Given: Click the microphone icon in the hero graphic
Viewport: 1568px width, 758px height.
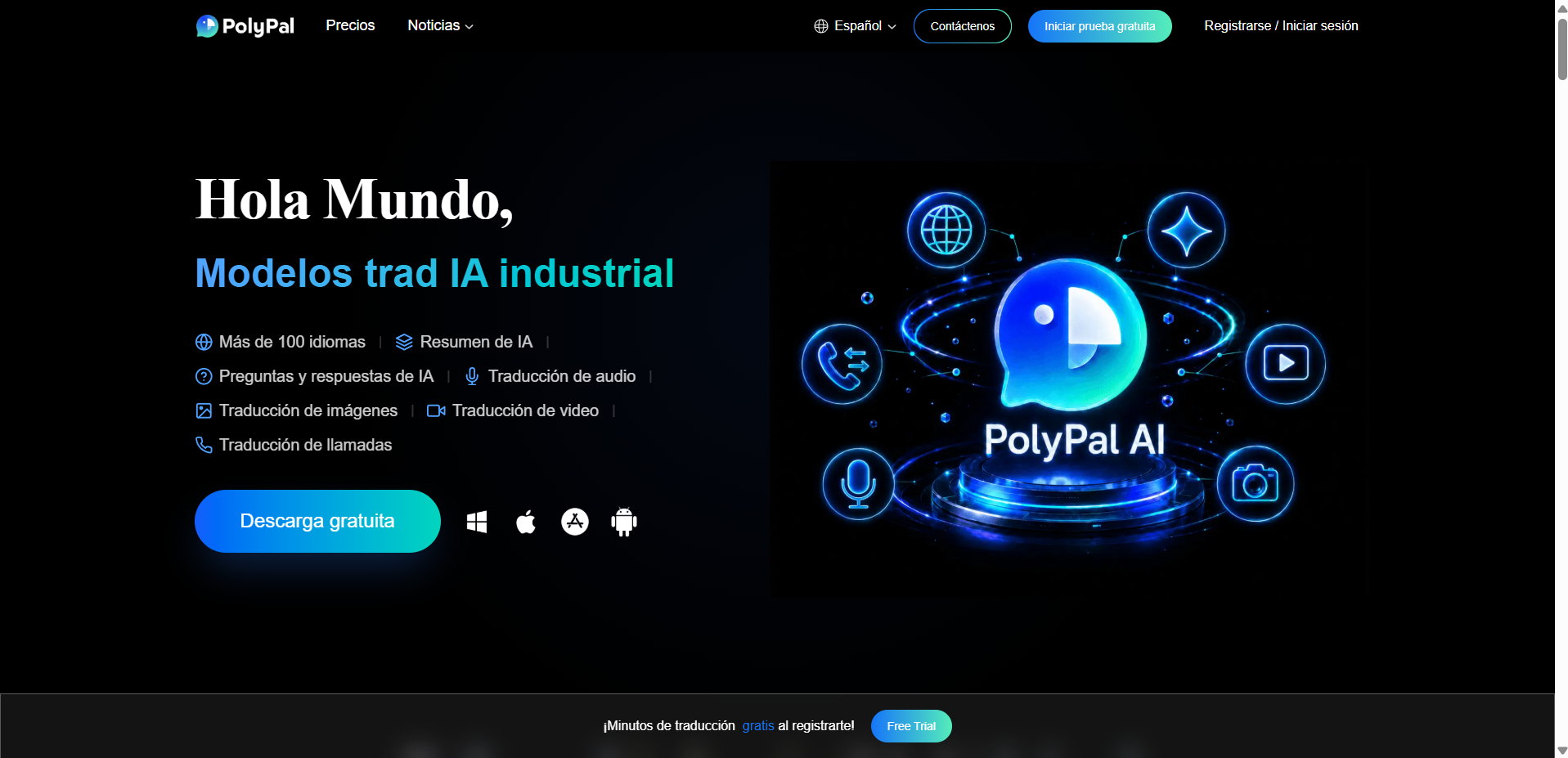Looking at the screenshot, I should point(859,484).
